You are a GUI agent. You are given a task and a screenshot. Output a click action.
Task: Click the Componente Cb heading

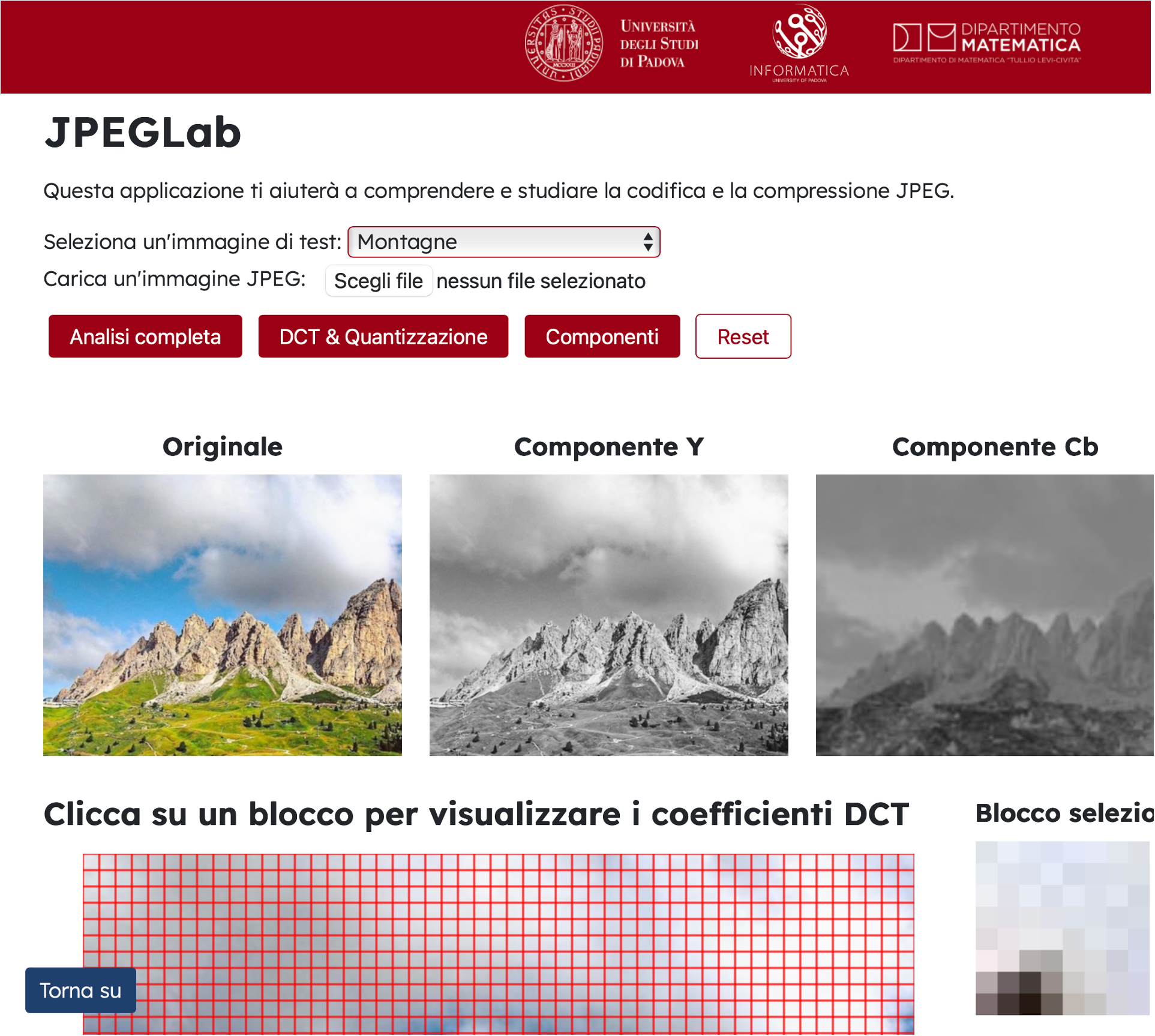click(995, 447)
